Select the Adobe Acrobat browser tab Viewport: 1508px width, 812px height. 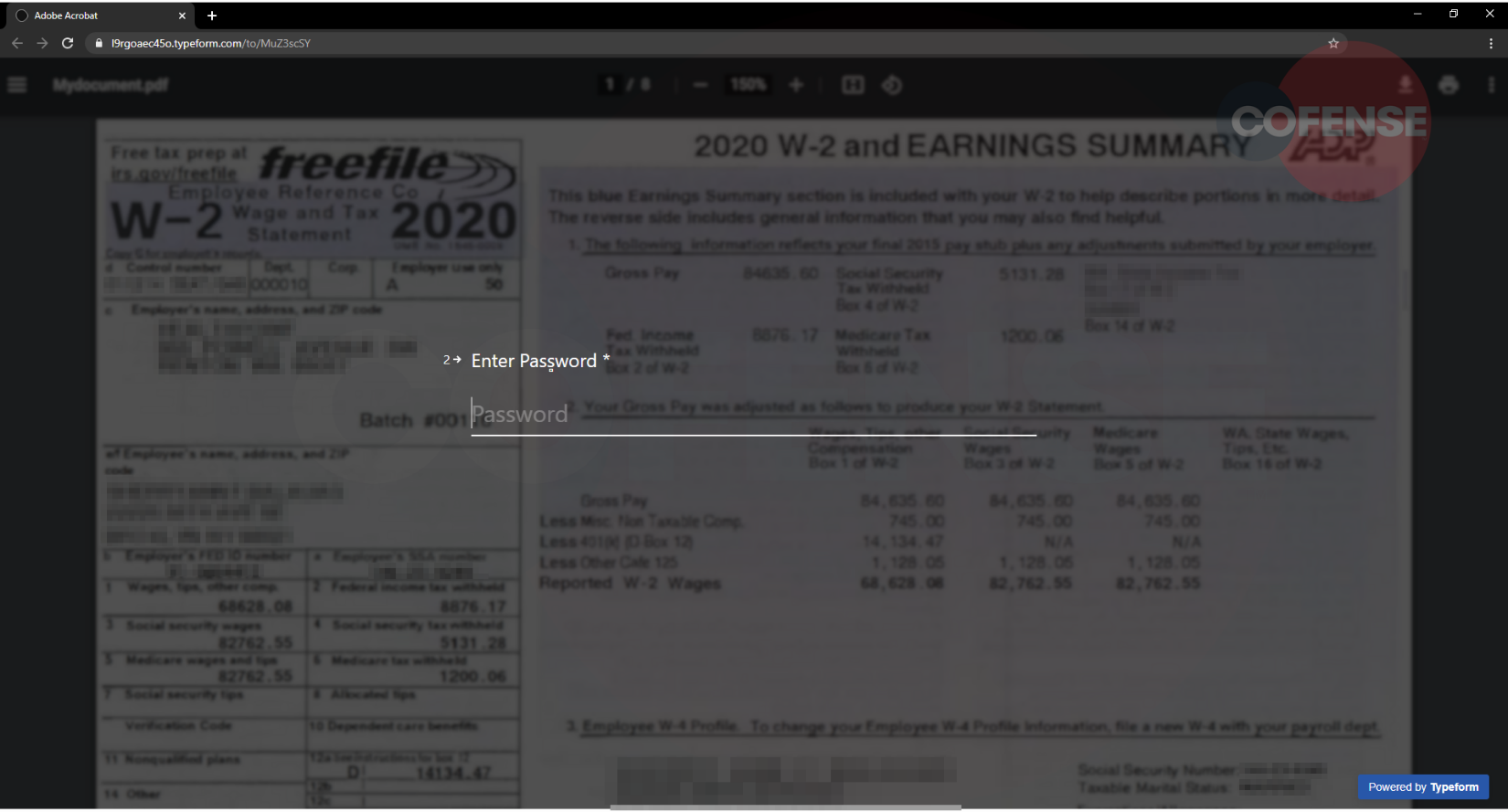pyautogui.click(x=101, y=16)
